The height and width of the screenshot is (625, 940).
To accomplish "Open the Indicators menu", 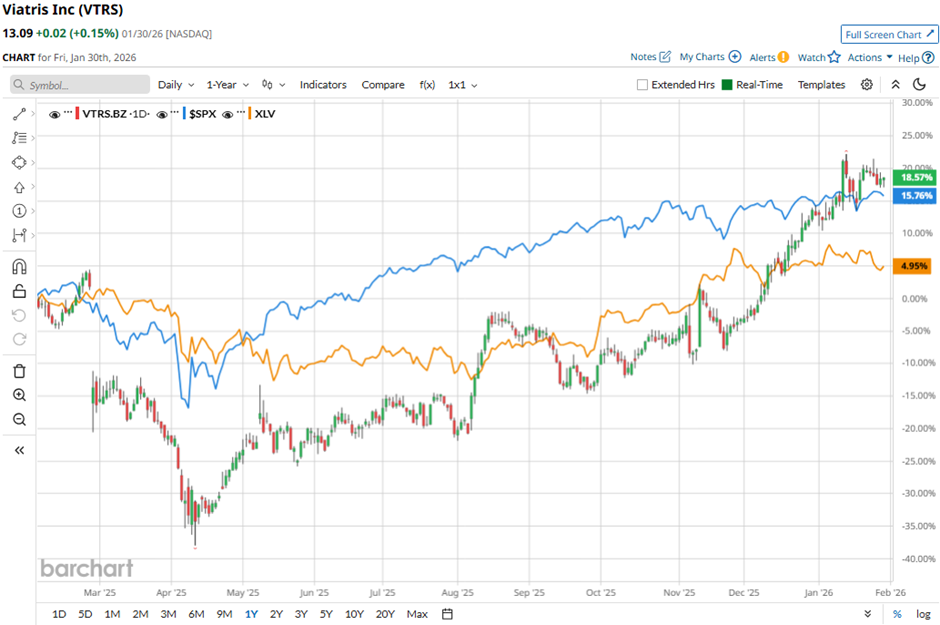I will 323,85.
